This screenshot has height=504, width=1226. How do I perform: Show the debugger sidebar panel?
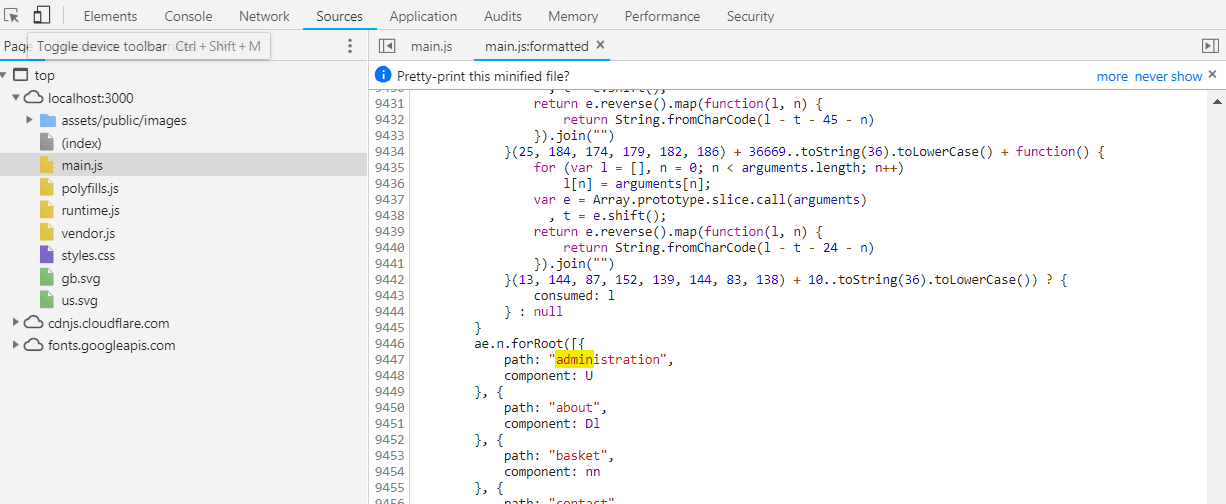[x=1210, y=46]
